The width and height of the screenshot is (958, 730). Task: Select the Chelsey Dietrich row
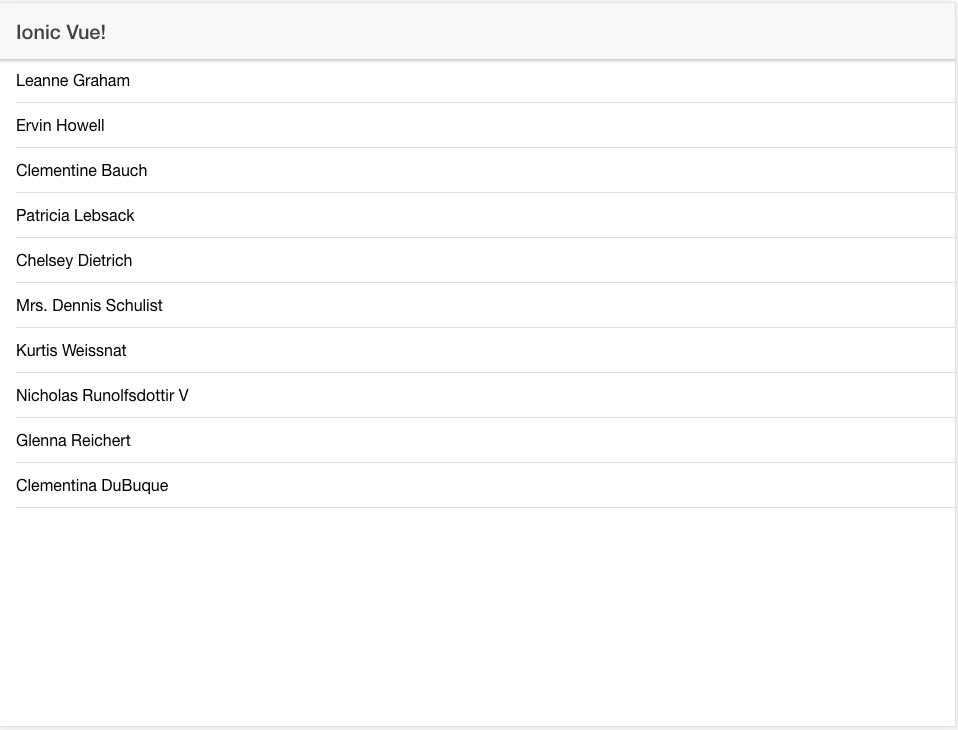[74, 261]
